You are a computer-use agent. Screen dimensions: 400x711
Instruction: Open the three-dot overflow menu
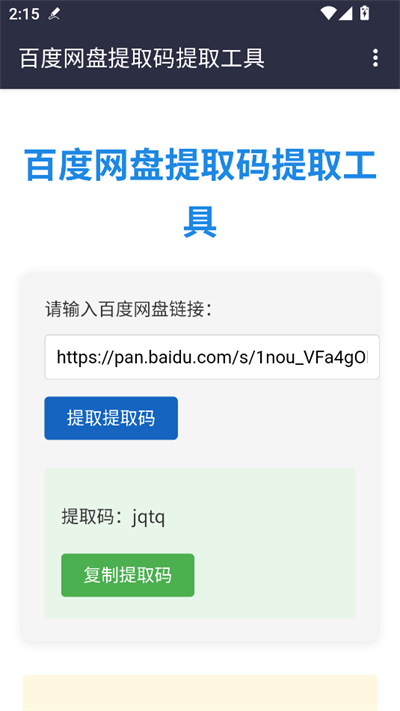click(375, 58)
